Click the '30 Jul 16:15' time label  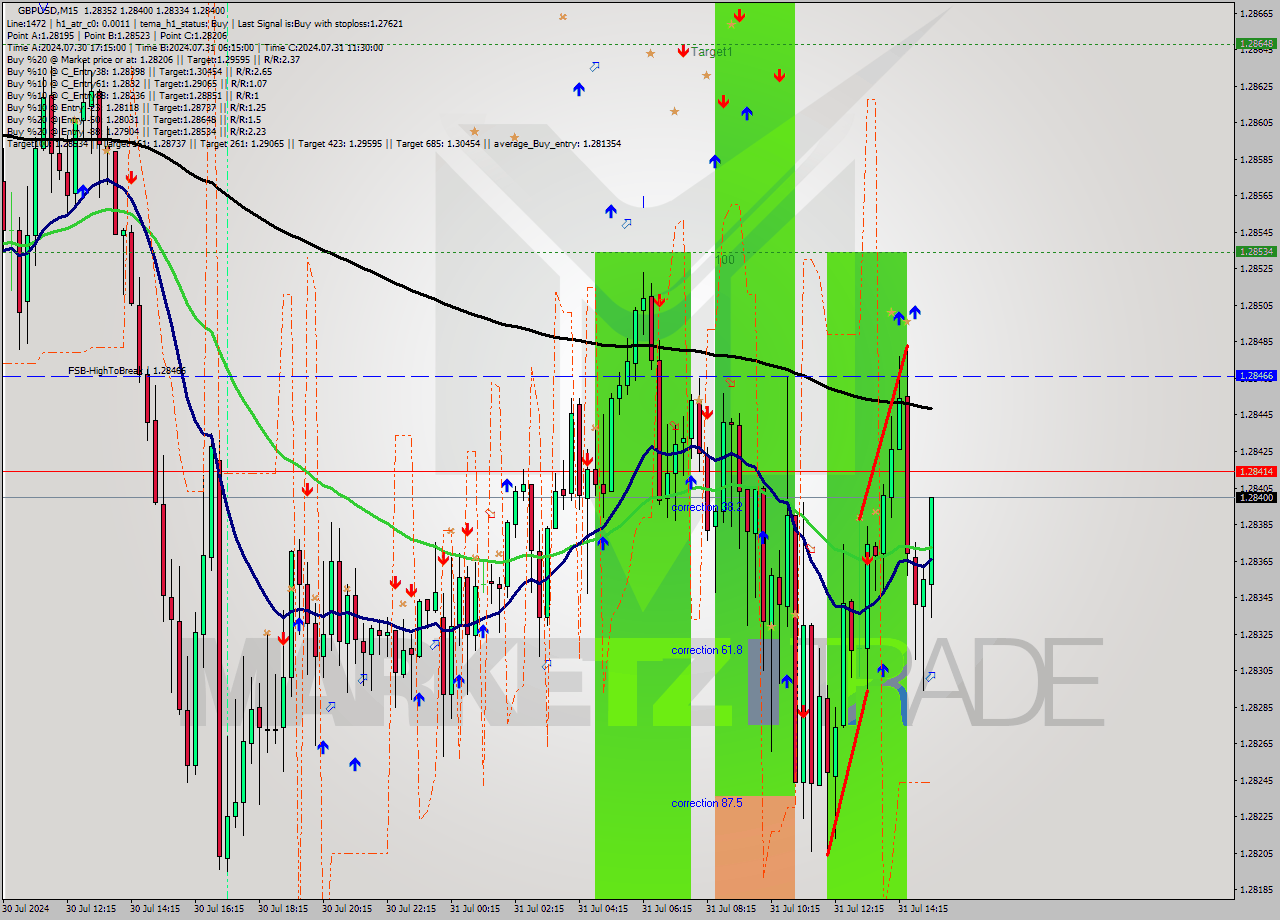(219, 909)
